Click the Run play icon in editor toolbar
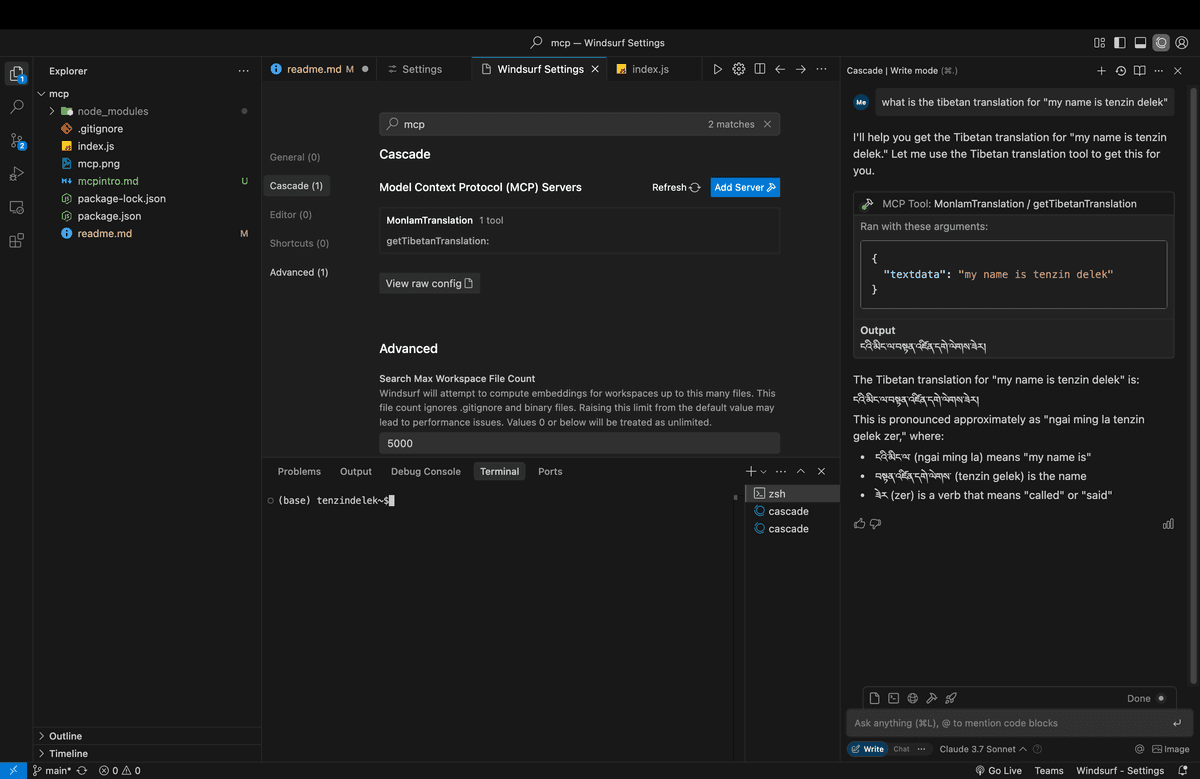 click(717, 69)
